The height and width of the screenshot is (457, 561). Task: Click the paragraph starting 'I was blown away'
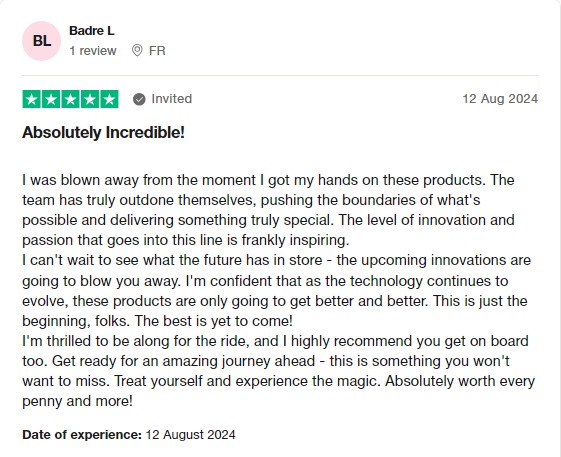click(268, 210)
